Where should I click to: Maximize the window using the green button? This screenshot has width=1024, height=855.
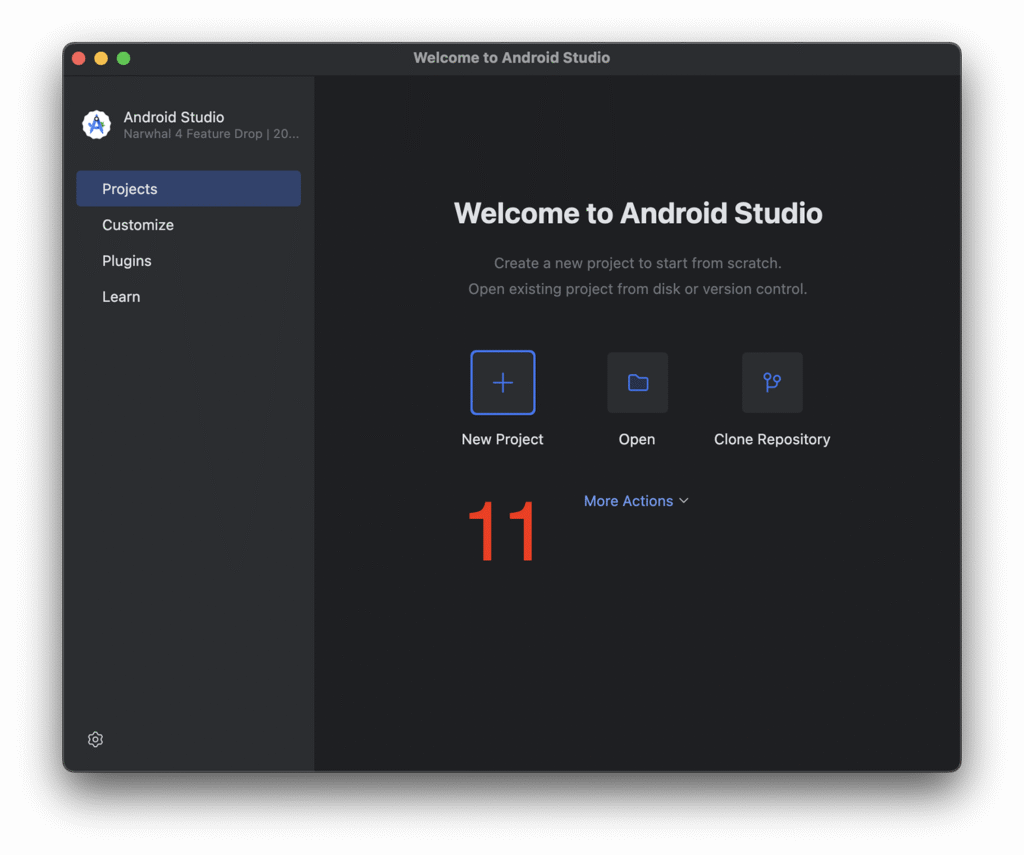[x=124, y=58]
